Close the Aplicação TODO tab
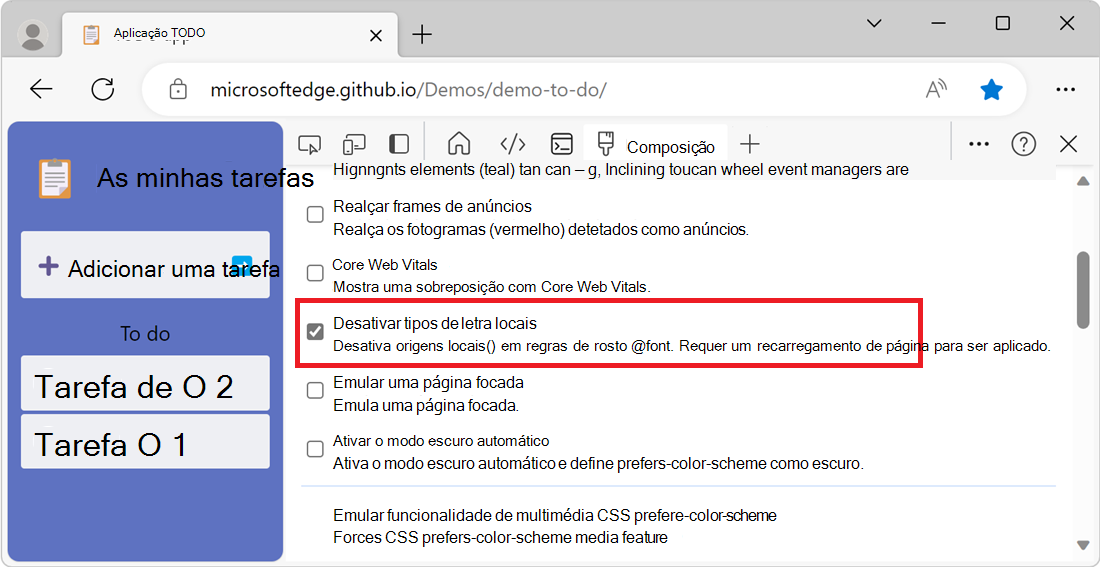 pos(376,35)
